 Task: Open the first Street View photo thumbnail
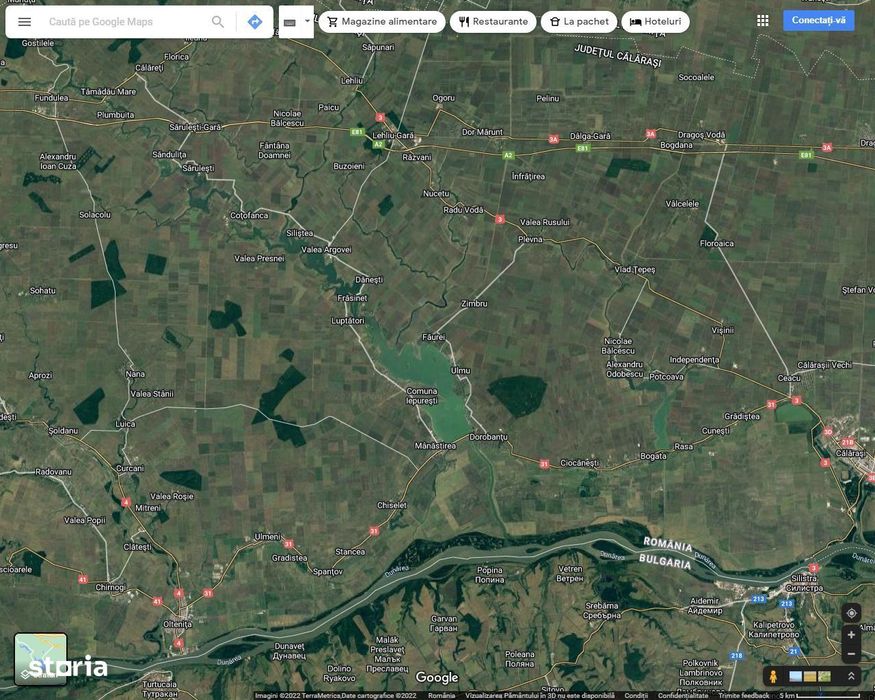[x=796, y=677]
